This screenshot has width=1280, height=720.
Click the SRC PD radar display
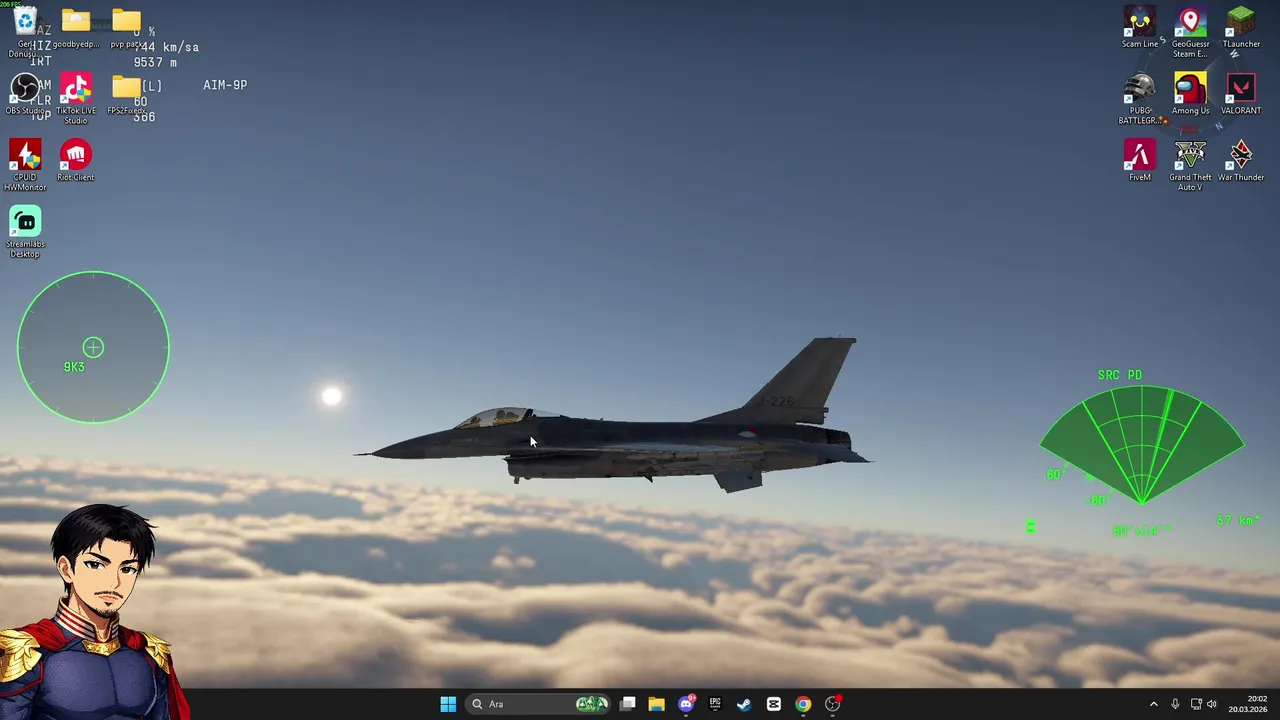(1142, 445)
